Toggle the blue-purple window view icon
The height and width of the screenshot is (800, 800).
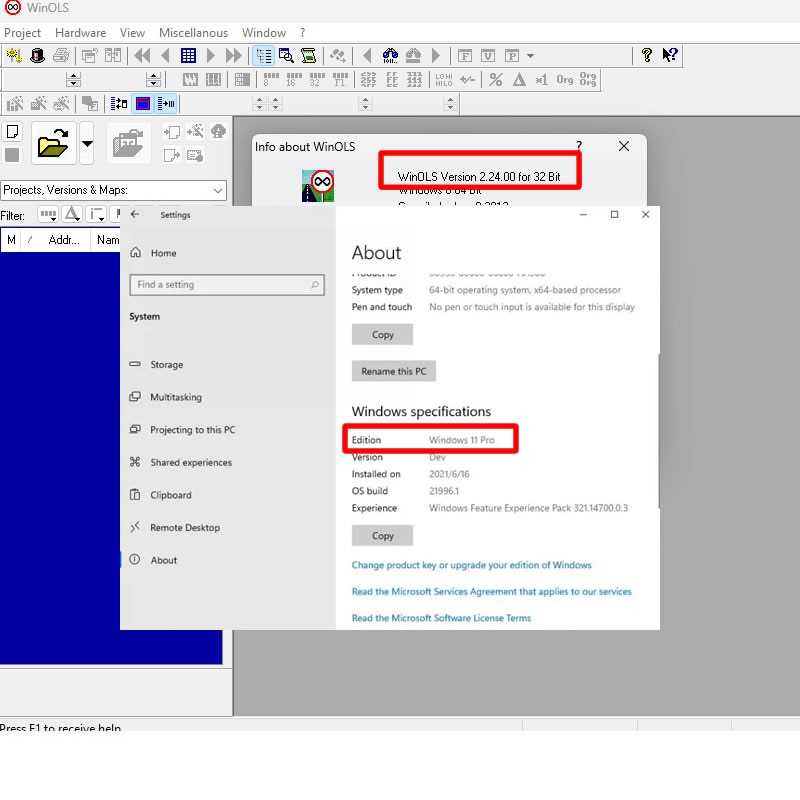(143, 104)
